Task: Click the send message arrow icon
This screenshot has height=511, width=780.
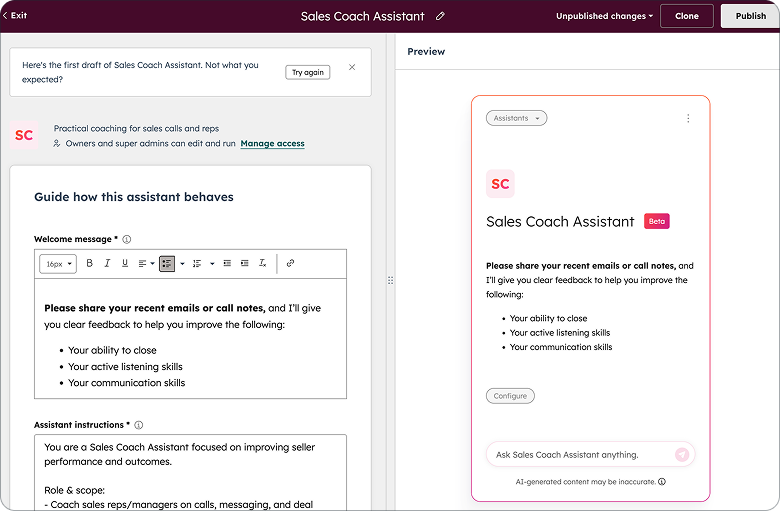Action: [x=682, y=454]
